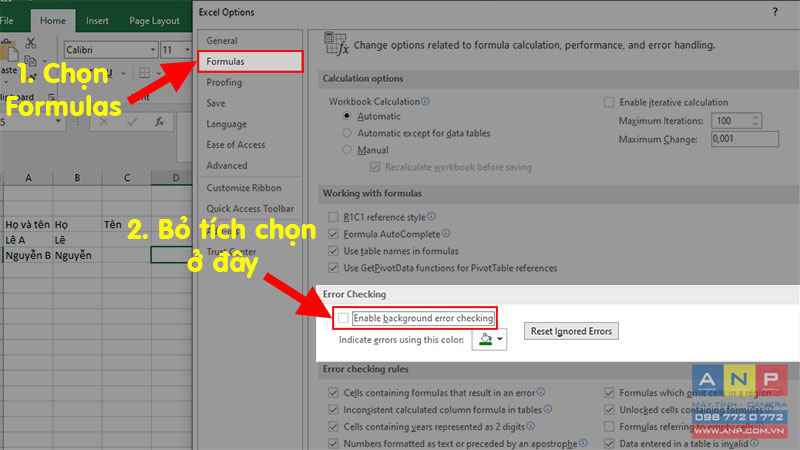Click the Reset Ignored Errors button
The height and width of the screenshot is (450, 800).
click(x=571, y=331)
